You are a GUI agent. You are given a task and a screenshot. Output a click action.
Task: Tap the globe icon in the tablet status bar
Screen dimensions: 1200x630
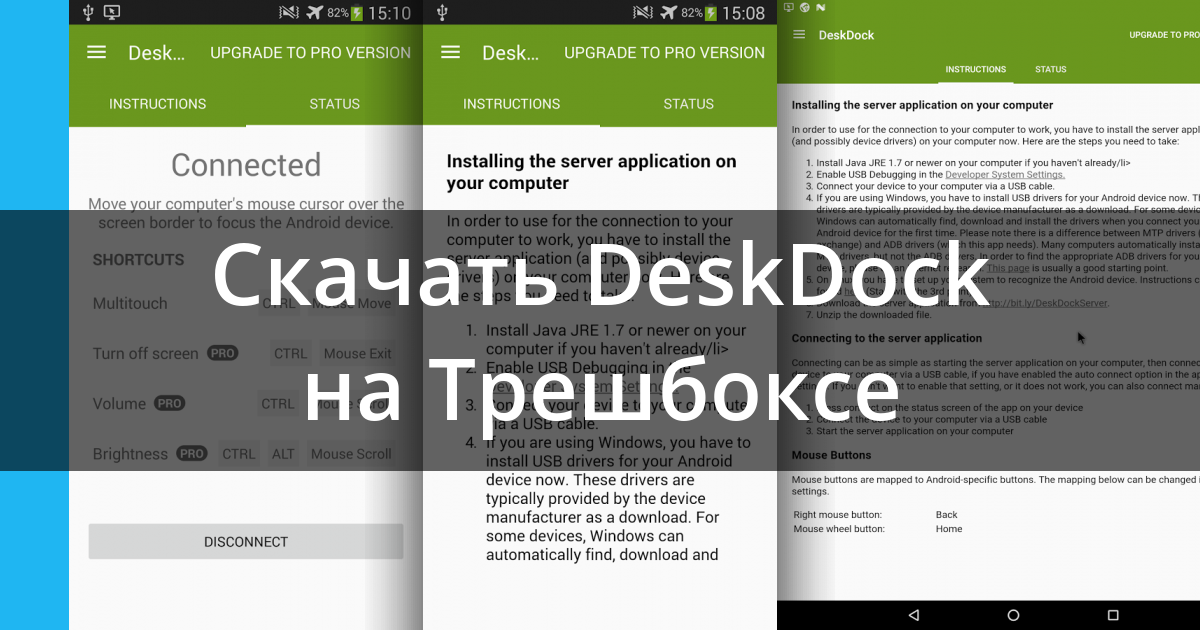pos(804,7)
